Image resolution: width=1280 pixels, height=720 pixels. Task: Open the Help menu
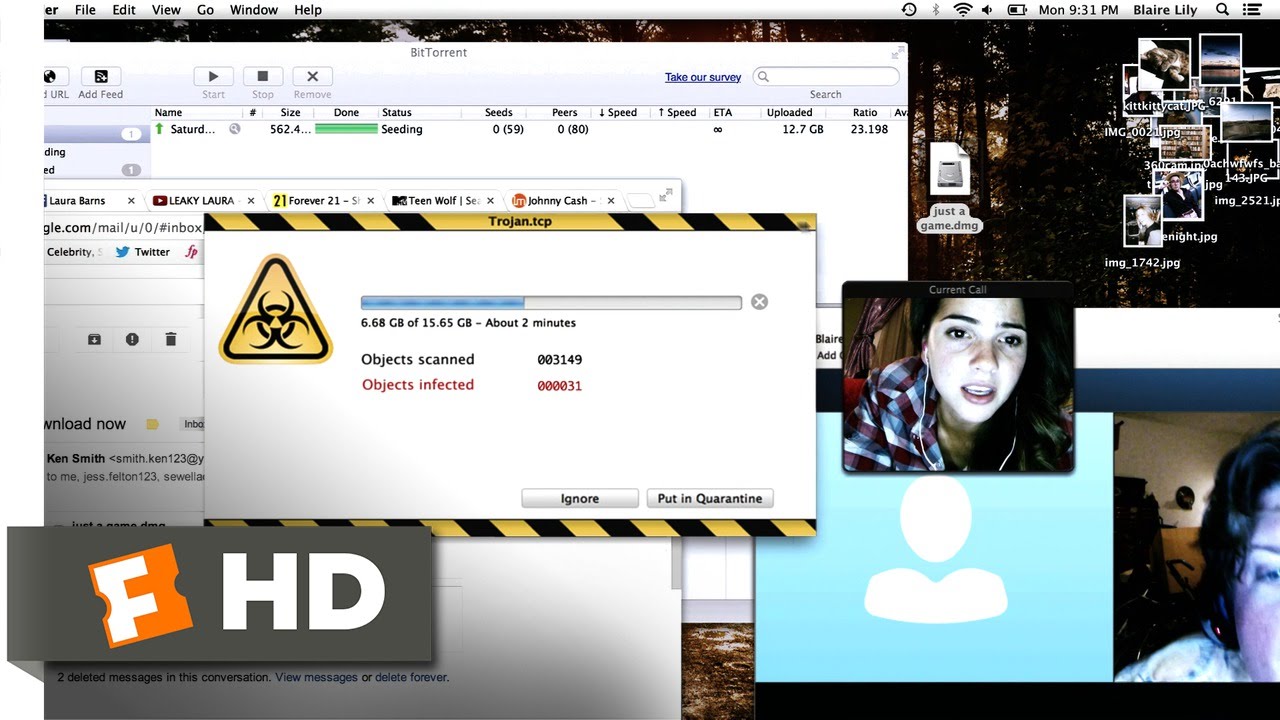[x=308, y=9]
